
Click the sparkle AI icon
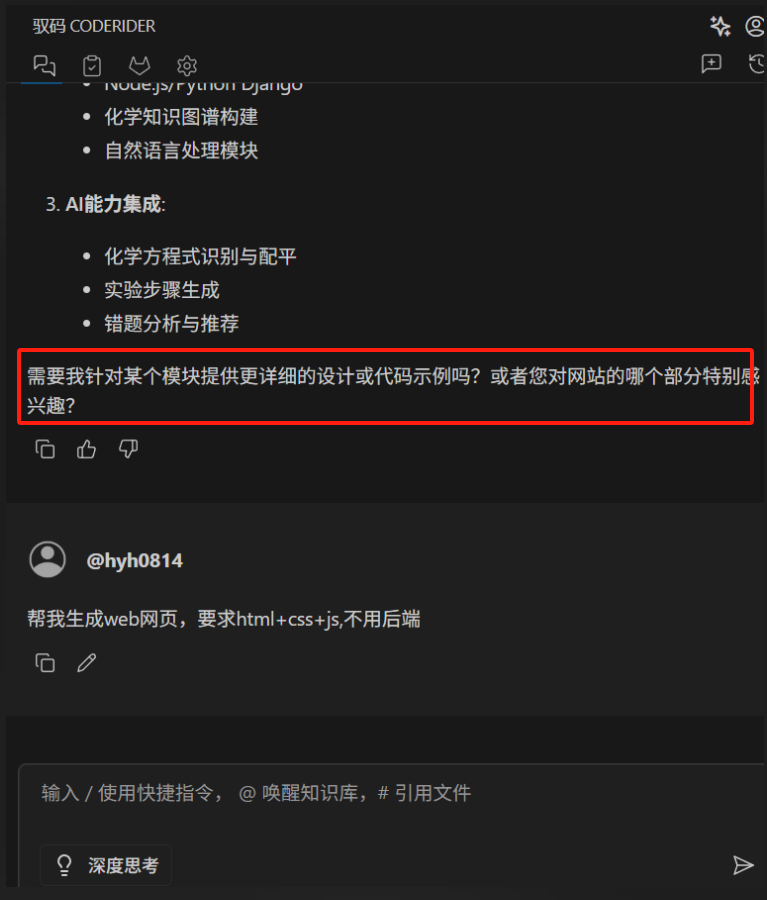[720, 26]
